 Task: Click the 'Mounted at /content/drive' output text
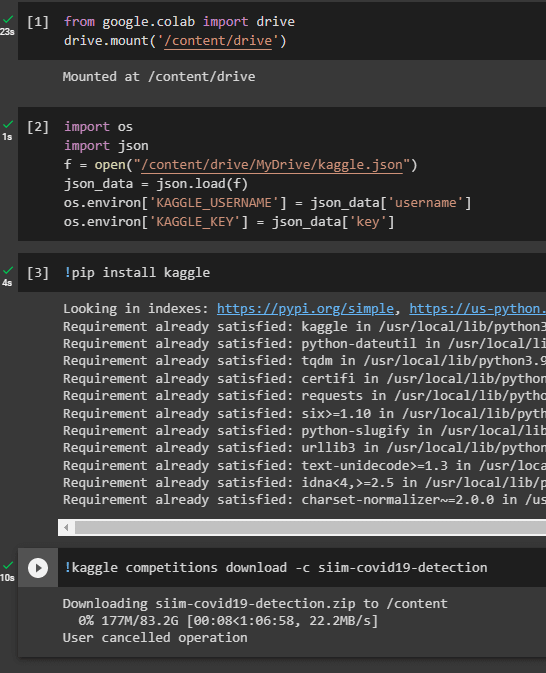159,76
